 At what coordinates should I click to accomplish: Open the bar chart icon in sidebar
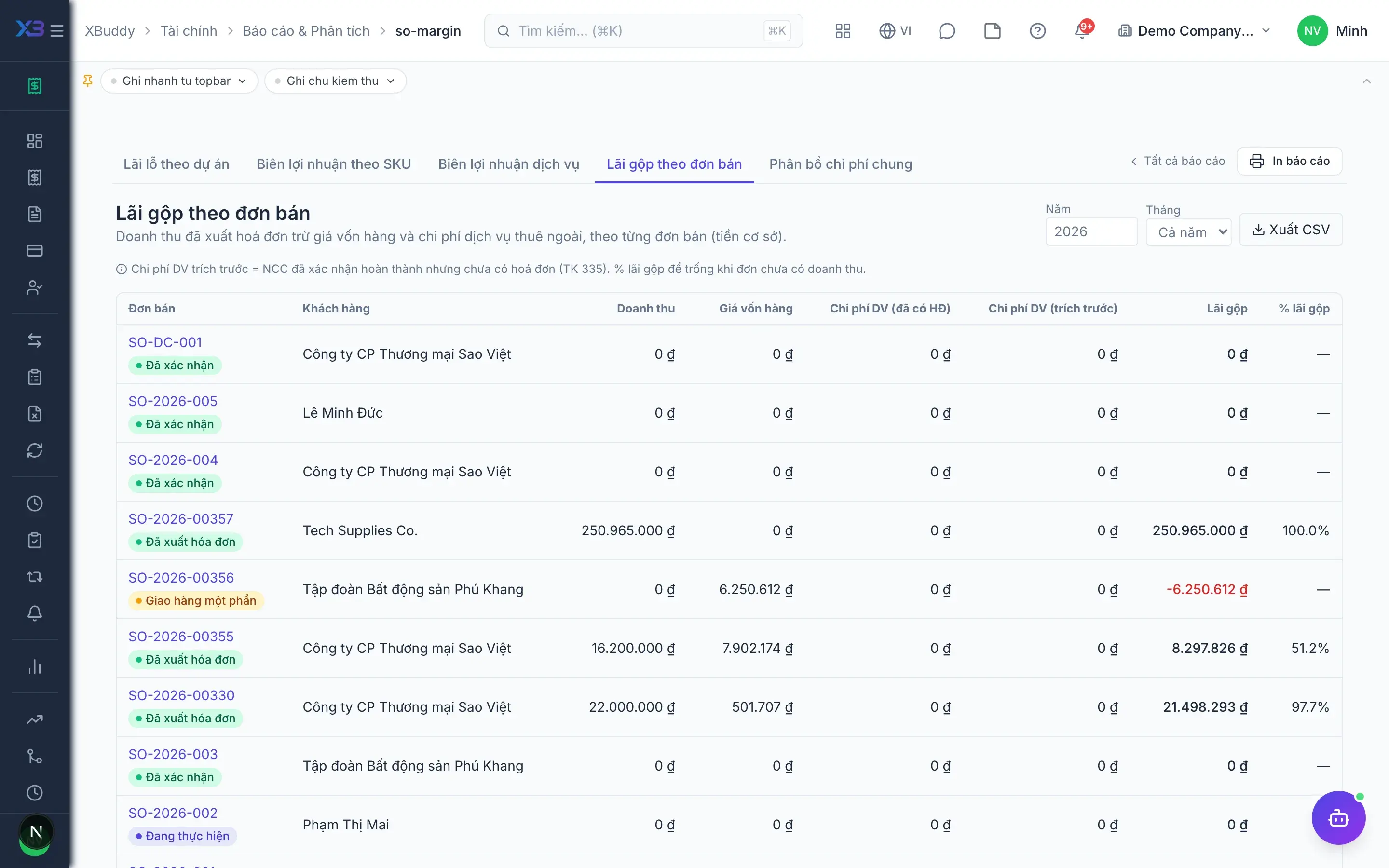click(x=34, y=666)
